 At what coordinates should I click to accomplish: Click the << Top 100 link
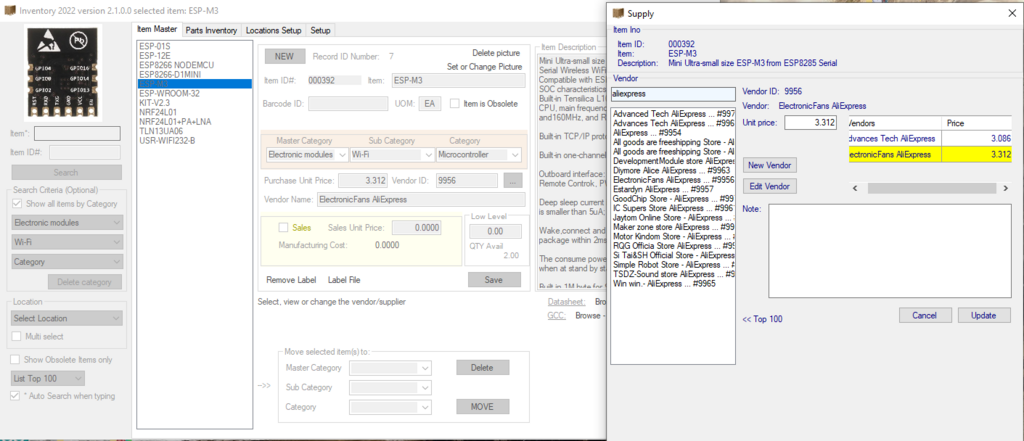pyautogui.click(x=762, y=319)
